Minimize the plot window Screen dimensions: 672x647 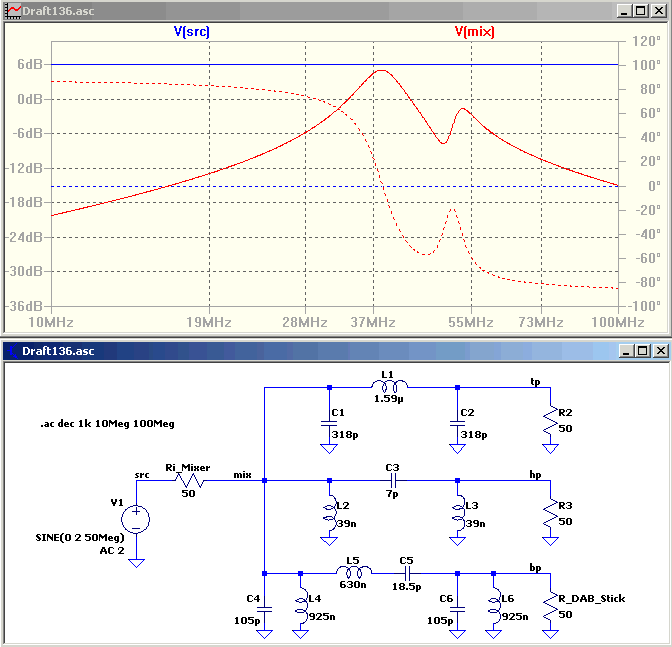coord(624,11)
